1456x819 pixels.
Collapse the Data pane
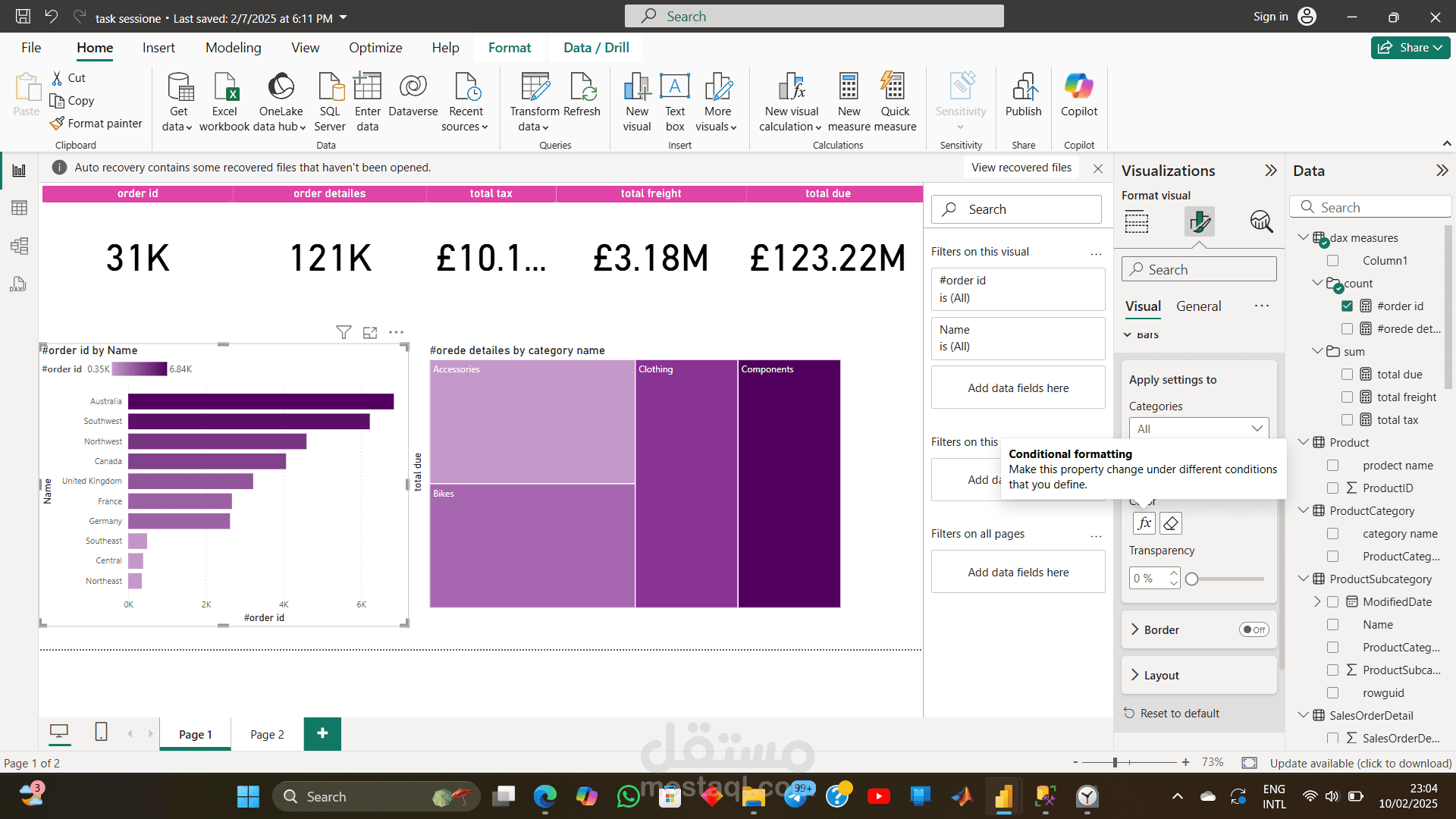(x=1442, y=171)
